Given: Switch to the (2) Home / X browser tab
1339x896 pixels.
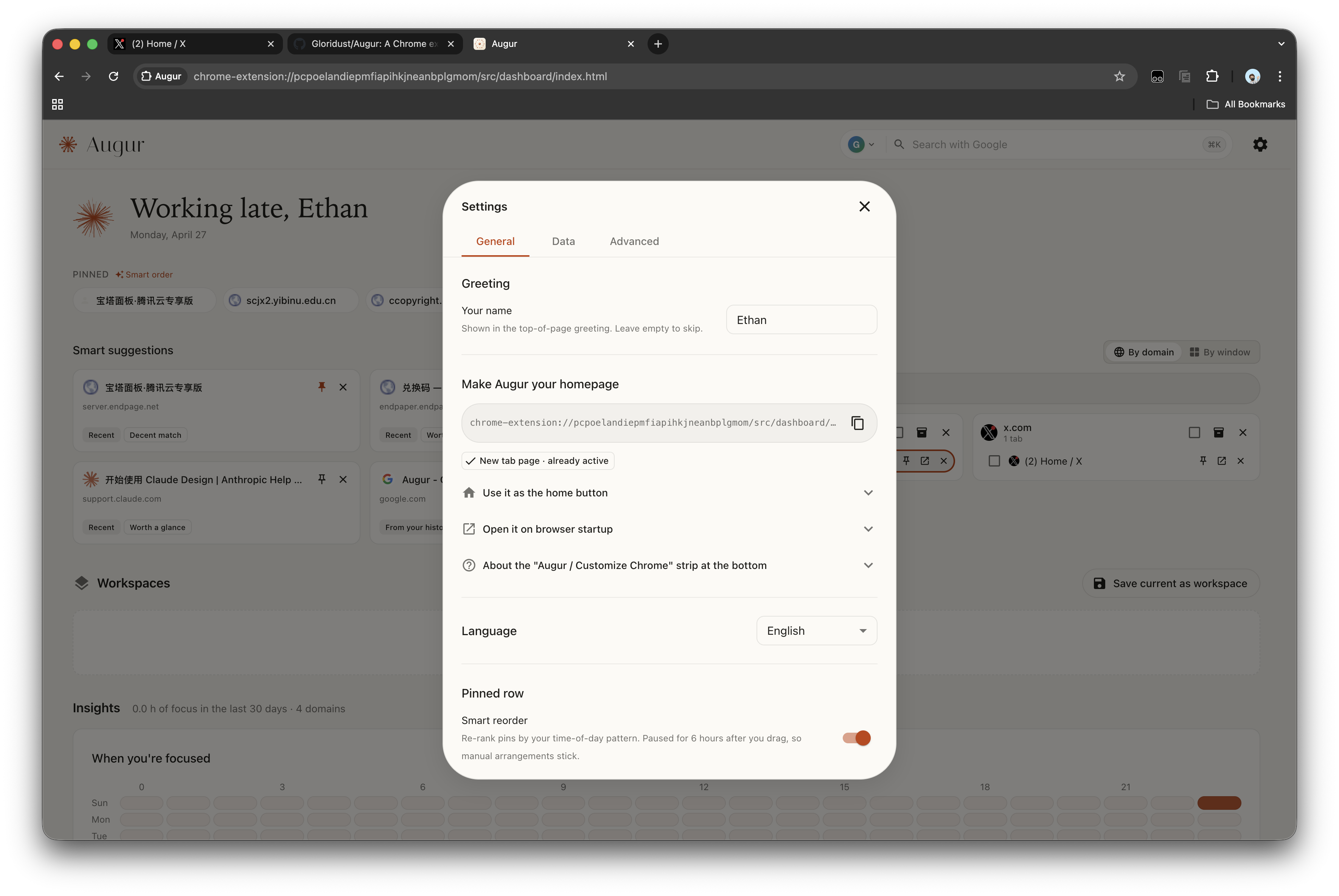Looking at the screenshot, I should pos(194,43).
